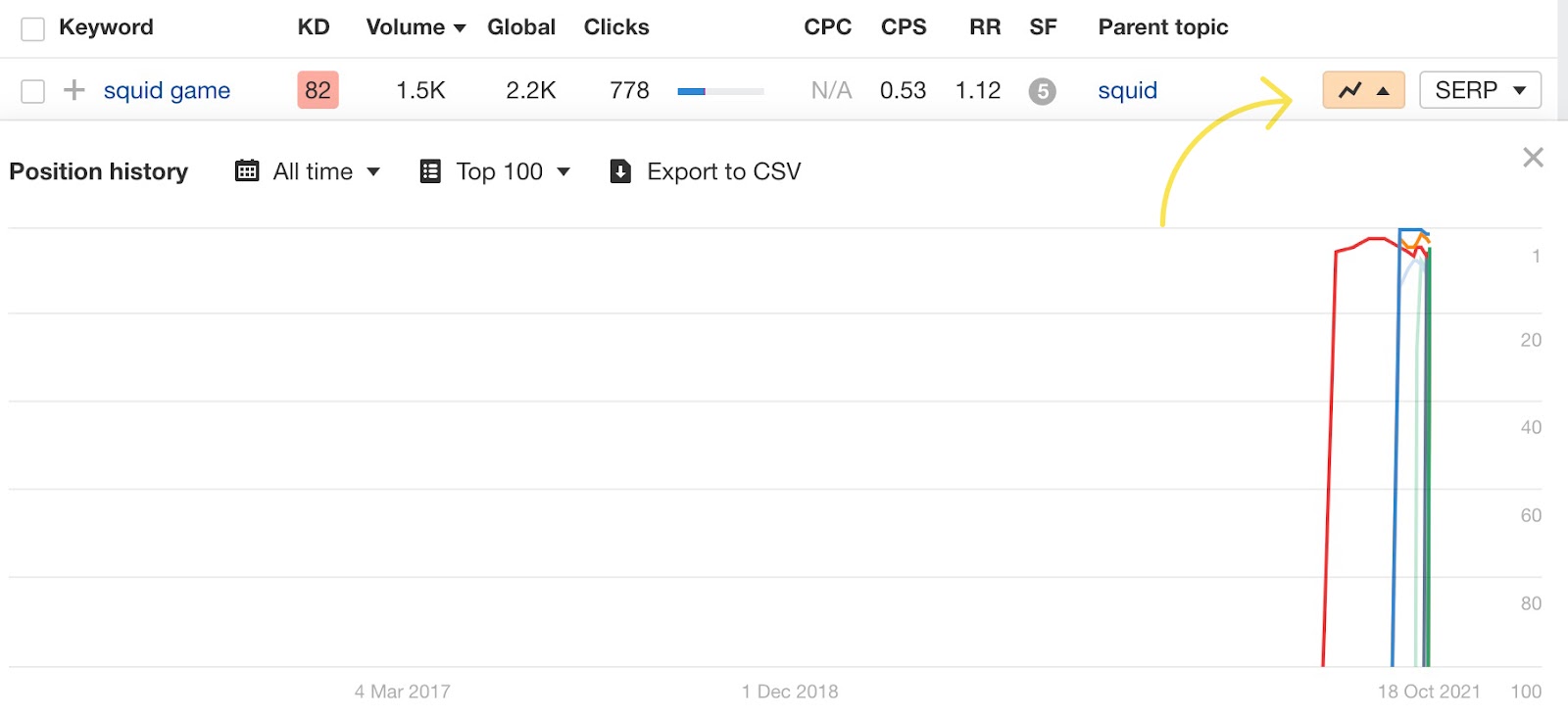The width and height of the screenshot is (1568, 717).
Task: Open the SERP dropdown
Action: pyautogui.click(x=1480, y=90)
